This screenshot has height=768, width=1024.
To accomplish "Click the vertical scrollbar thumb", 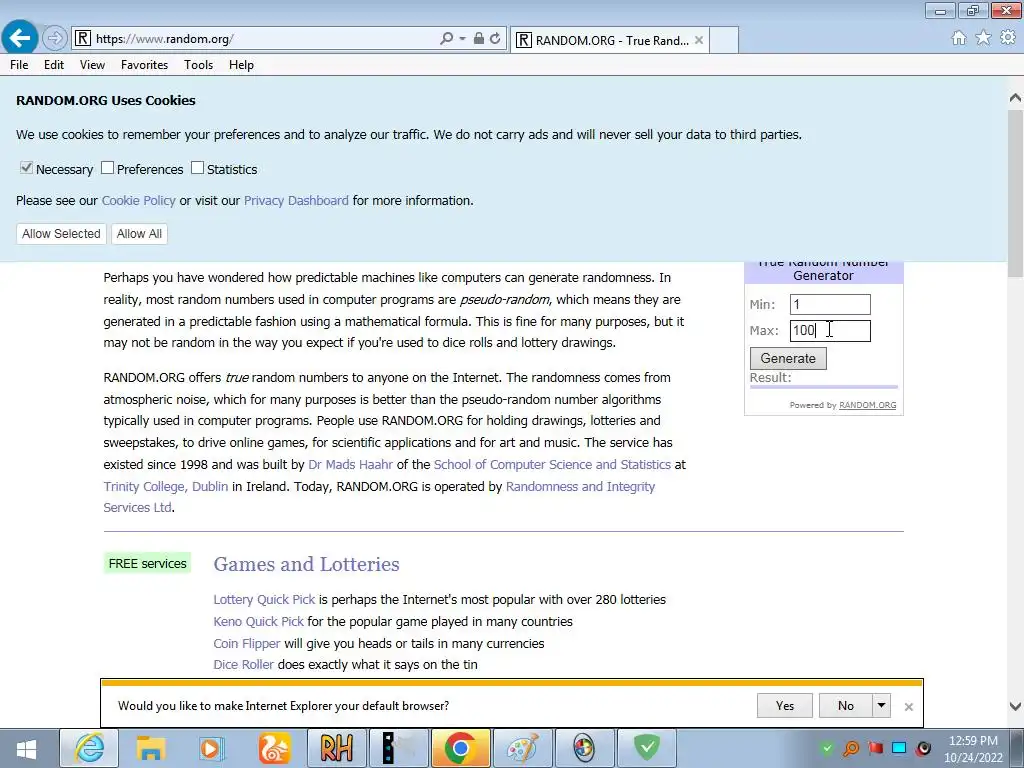I will [x=1016, y=193].
